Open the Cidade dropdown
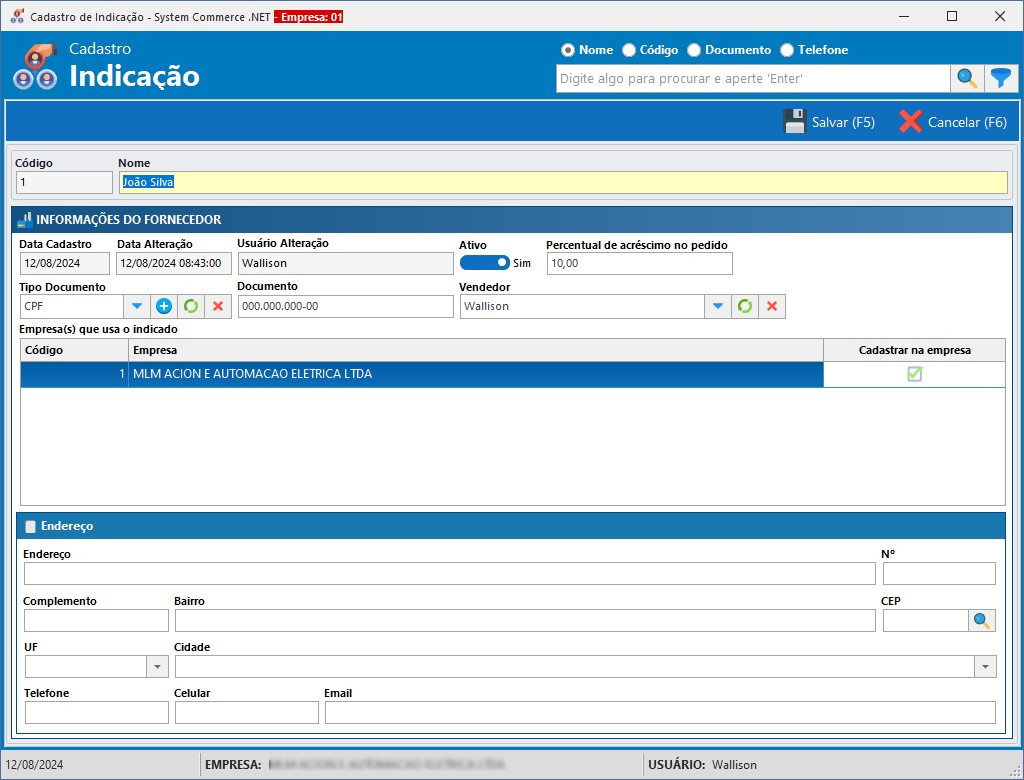1024x780 pixels. 984,667
